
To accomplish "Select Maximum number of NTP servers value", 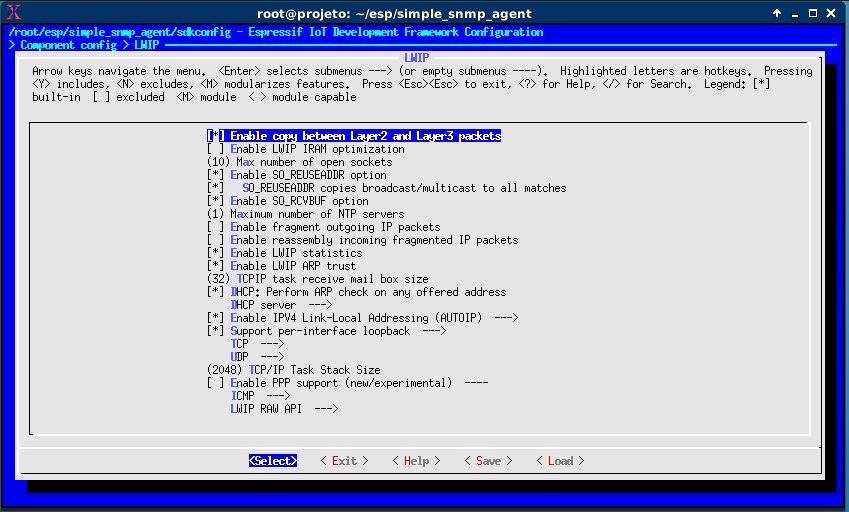I will 306,214.
